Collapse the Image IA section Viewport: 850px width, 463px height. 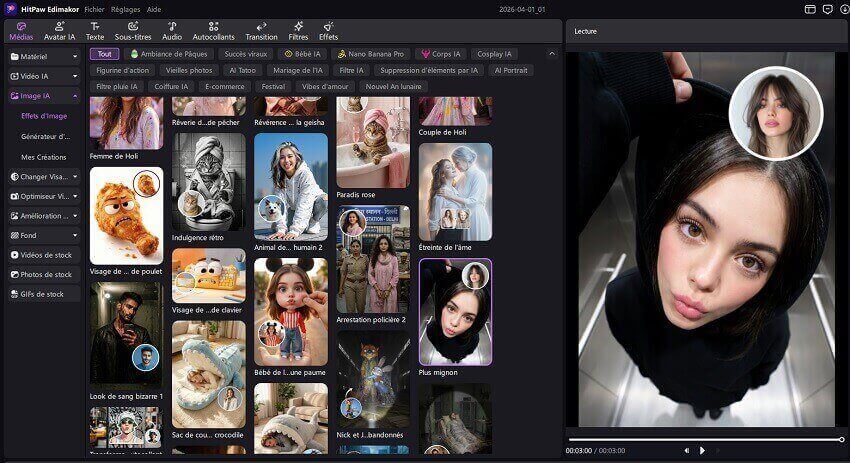43,96
